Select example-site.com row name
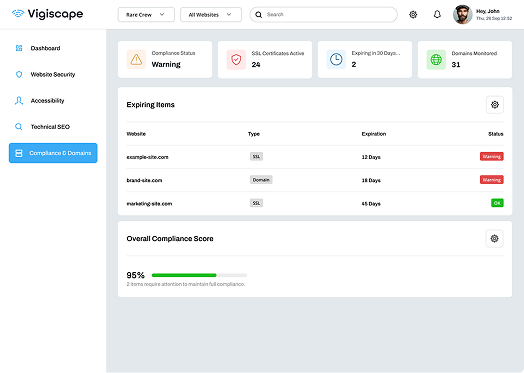Image resolution: width=524 pixels, height=373 pixels. point(147,157)
